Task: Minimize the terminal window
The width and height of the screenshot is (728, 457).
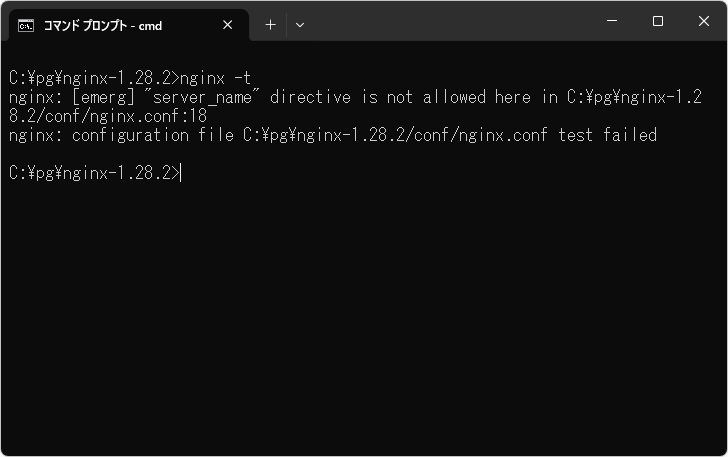Action: [611, 22]
